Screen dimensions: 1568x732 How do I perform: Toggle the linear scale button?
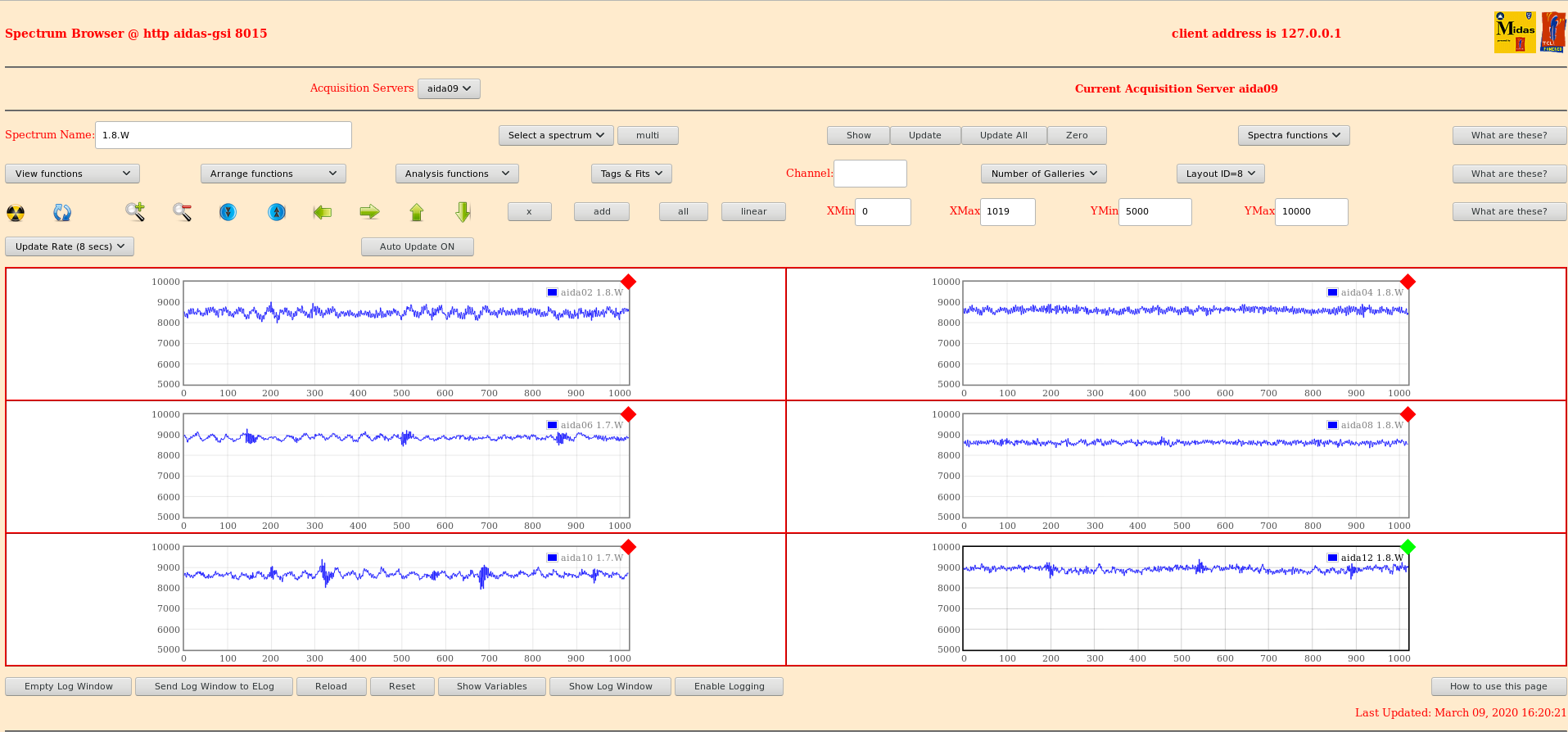click(753, 211)
